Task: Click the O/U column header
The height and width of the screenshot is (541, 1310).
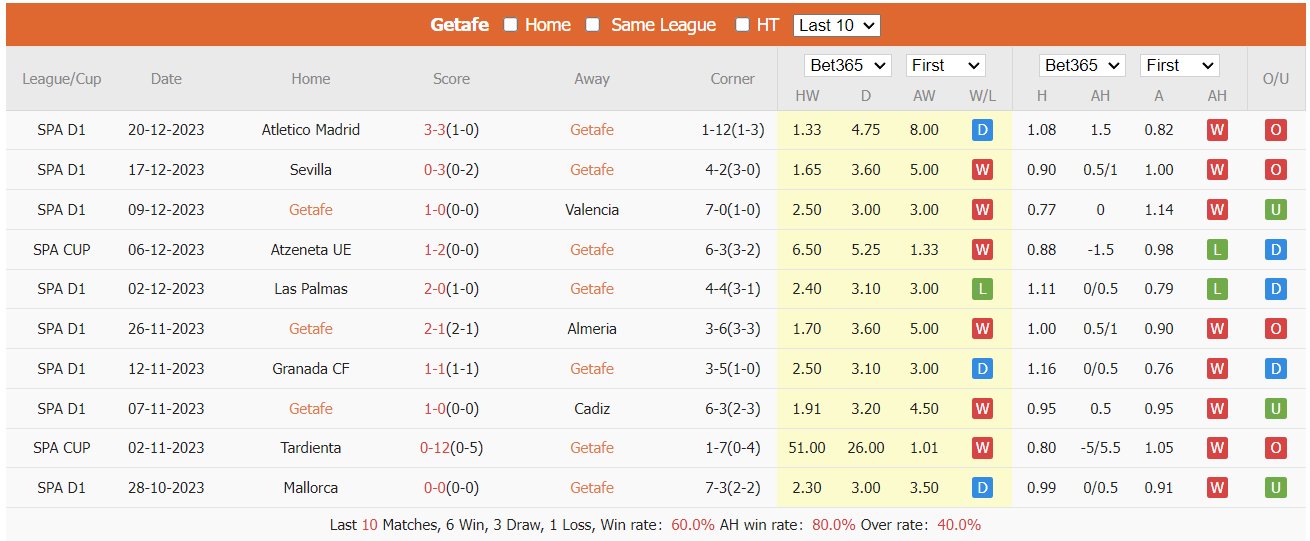Action: point(1276,79)
